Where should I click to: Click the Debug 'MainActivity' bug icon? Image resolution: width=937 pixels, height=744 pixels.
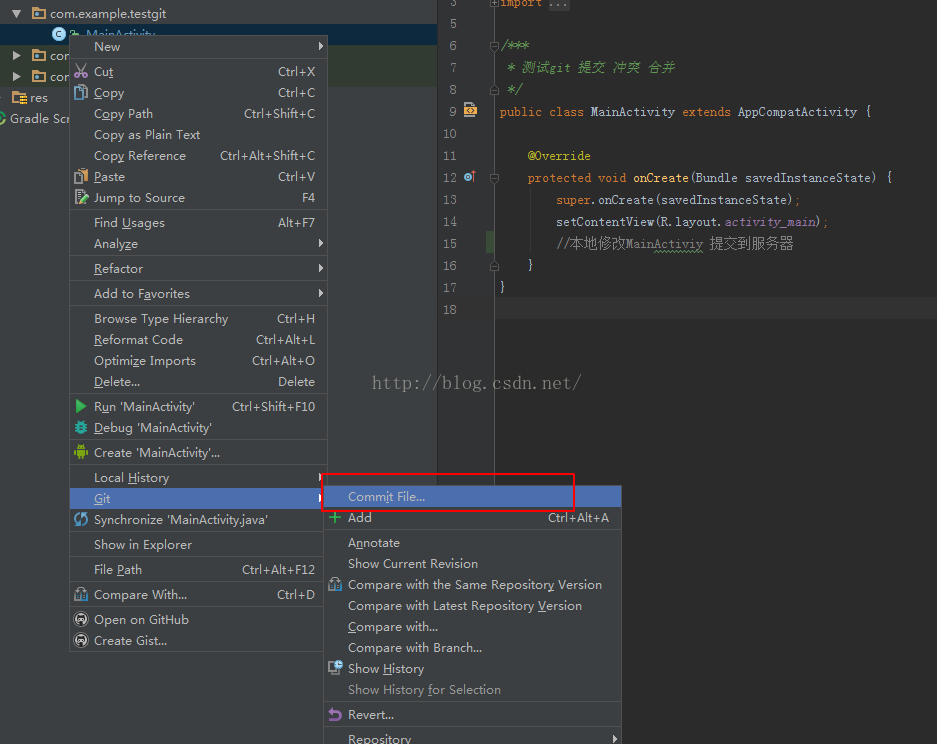coord(81,428)
